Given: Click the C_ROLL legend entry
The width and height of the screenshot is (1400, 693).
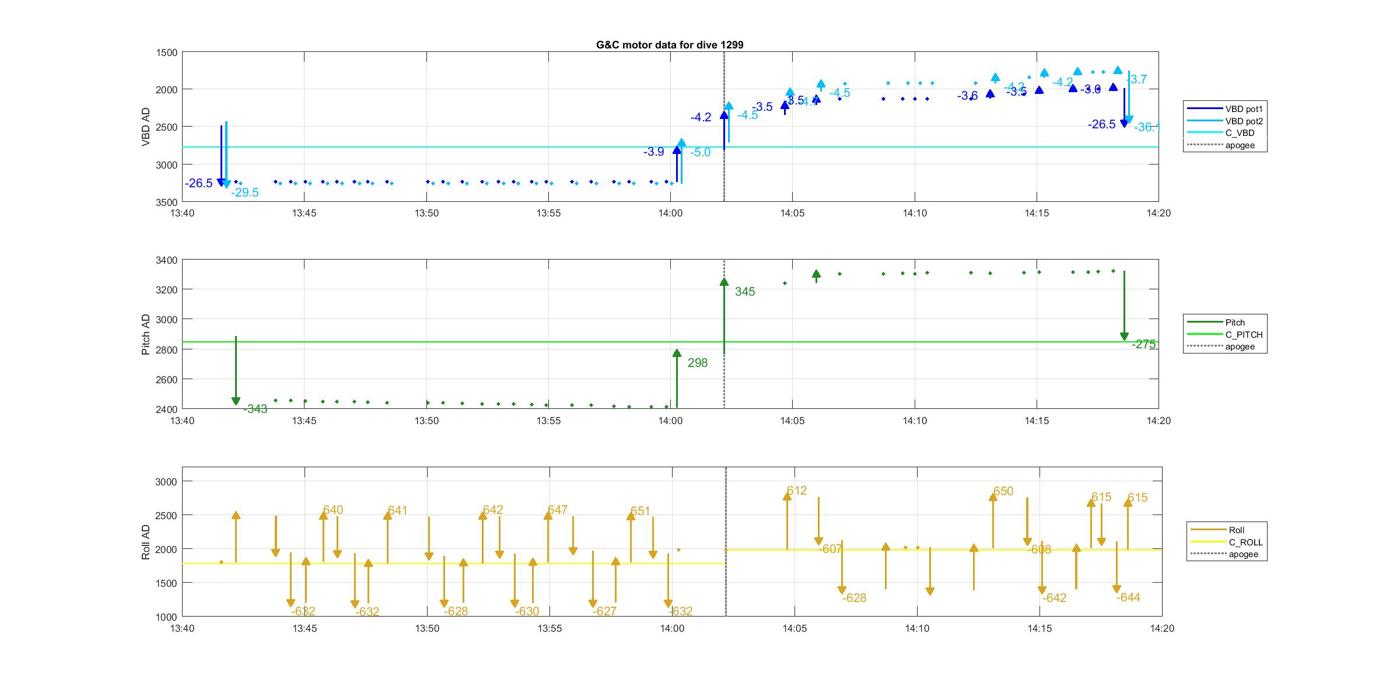Looking at the screenshot, I should click(1245, 542).
